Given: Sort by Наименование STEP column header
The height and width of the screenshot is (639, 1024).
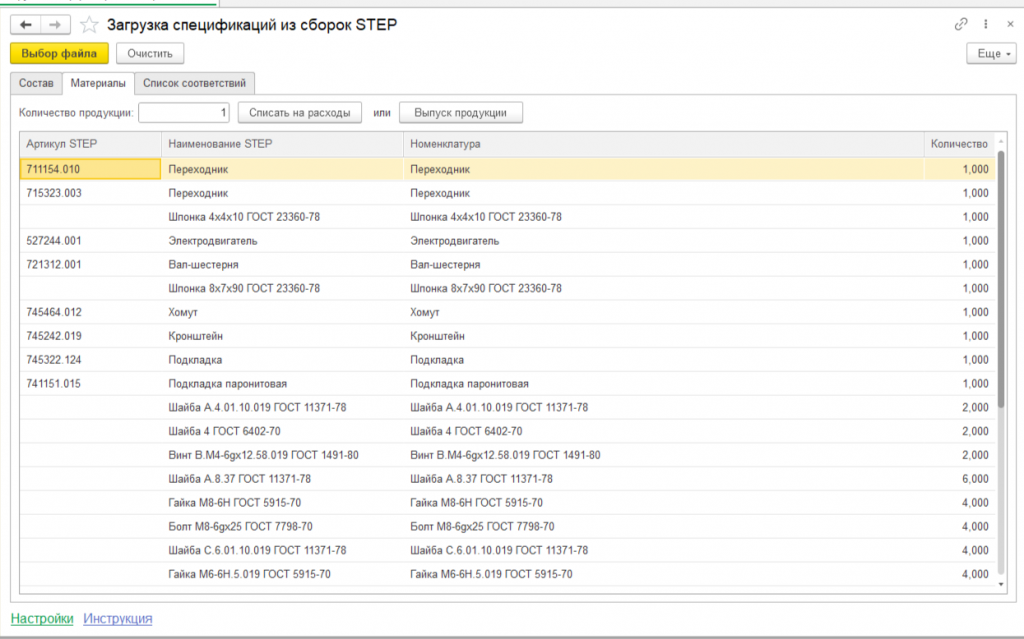Looking at the screenshot, I should [282, 144].
